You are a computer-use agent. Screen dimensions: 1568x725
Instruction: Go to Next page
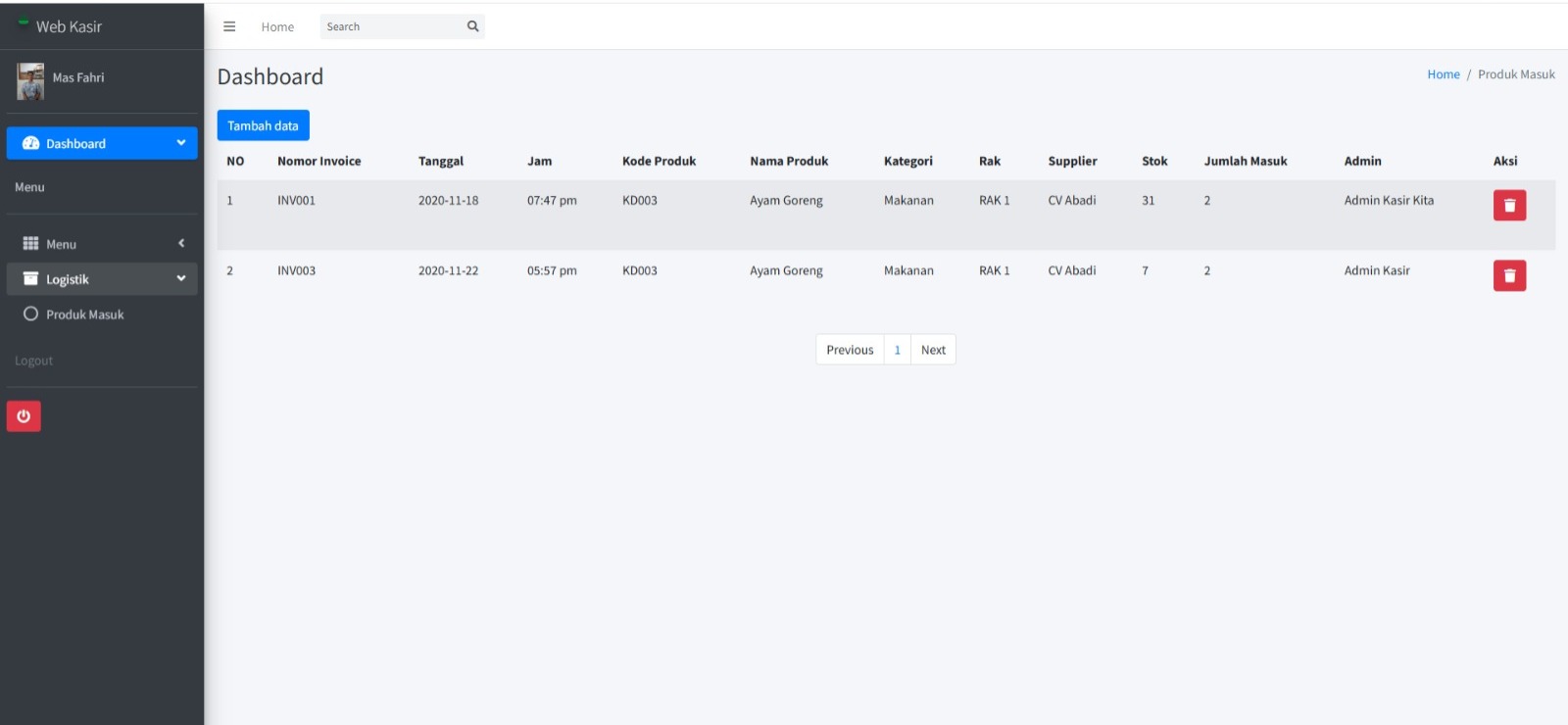[x=933, y=350]
